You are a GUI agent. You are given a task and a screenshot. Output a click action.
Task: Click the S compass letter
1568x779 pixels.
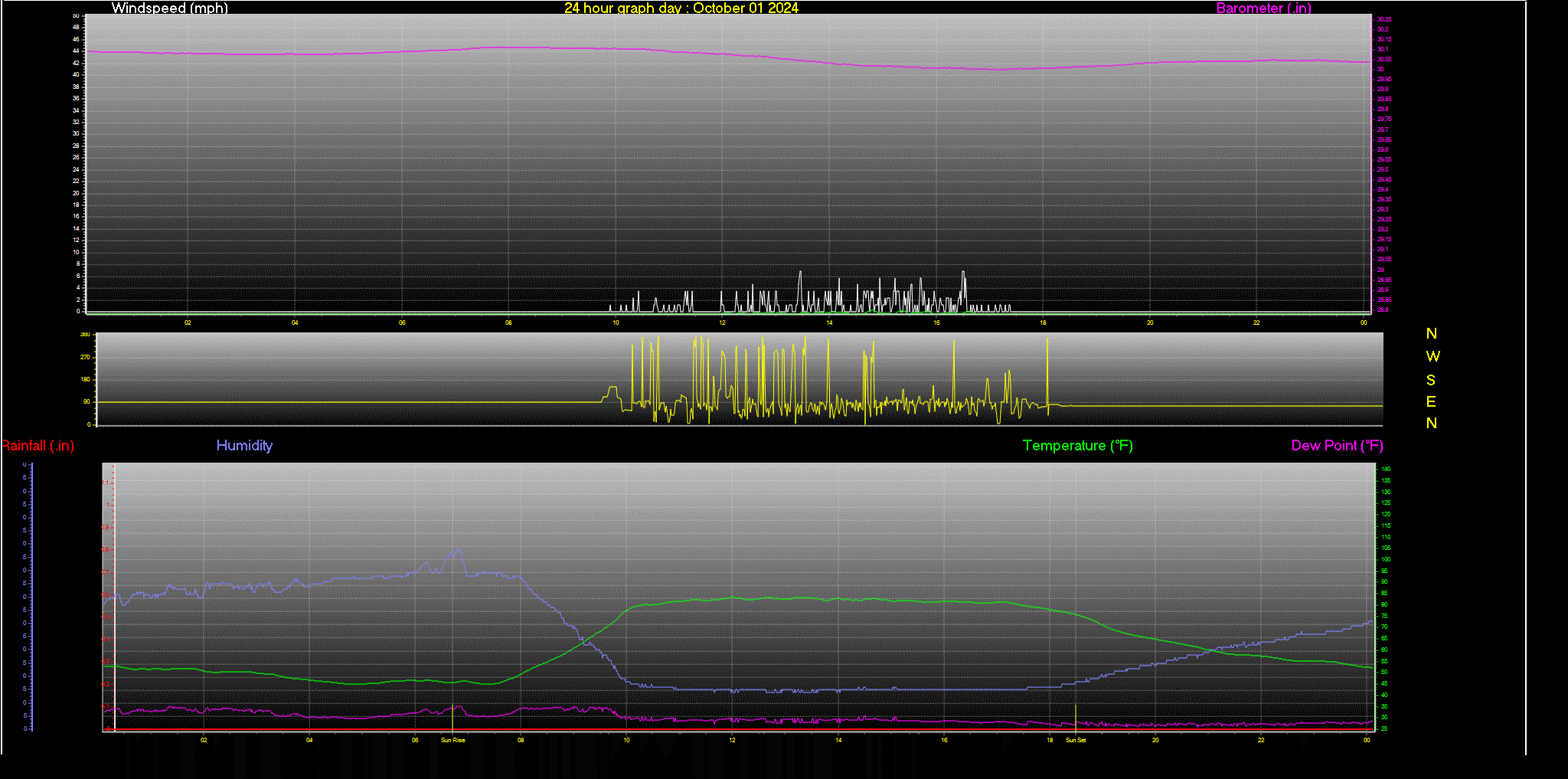coord(1431,380)
